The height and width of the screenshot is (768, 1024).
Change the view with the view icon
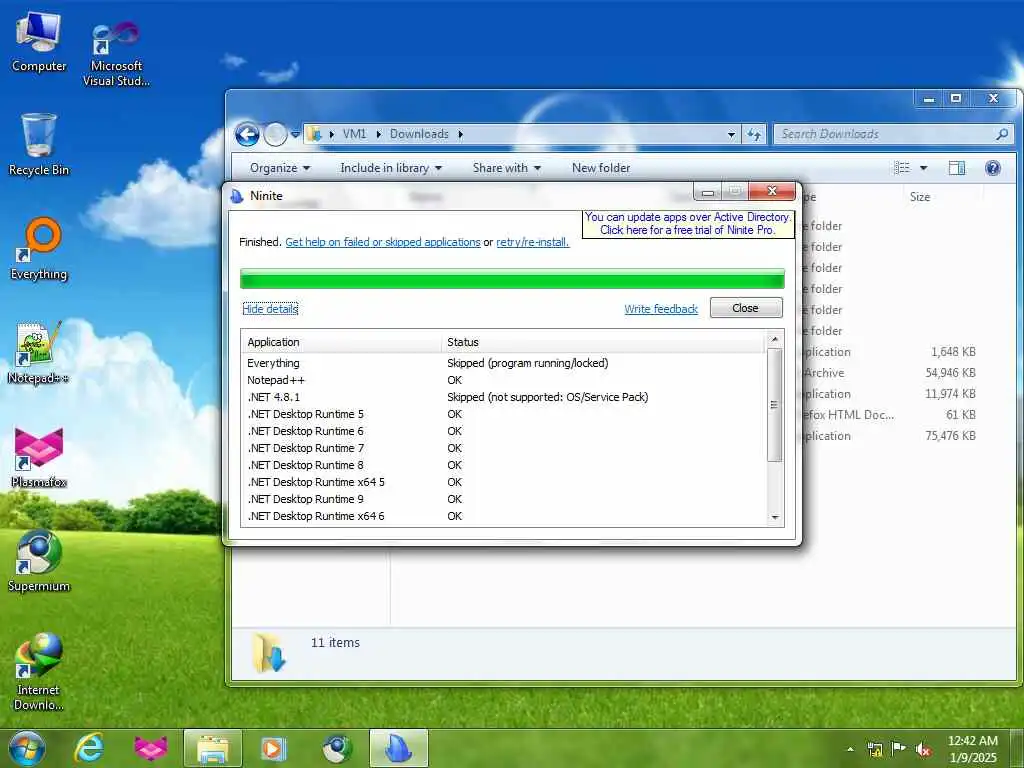[902, 168]
